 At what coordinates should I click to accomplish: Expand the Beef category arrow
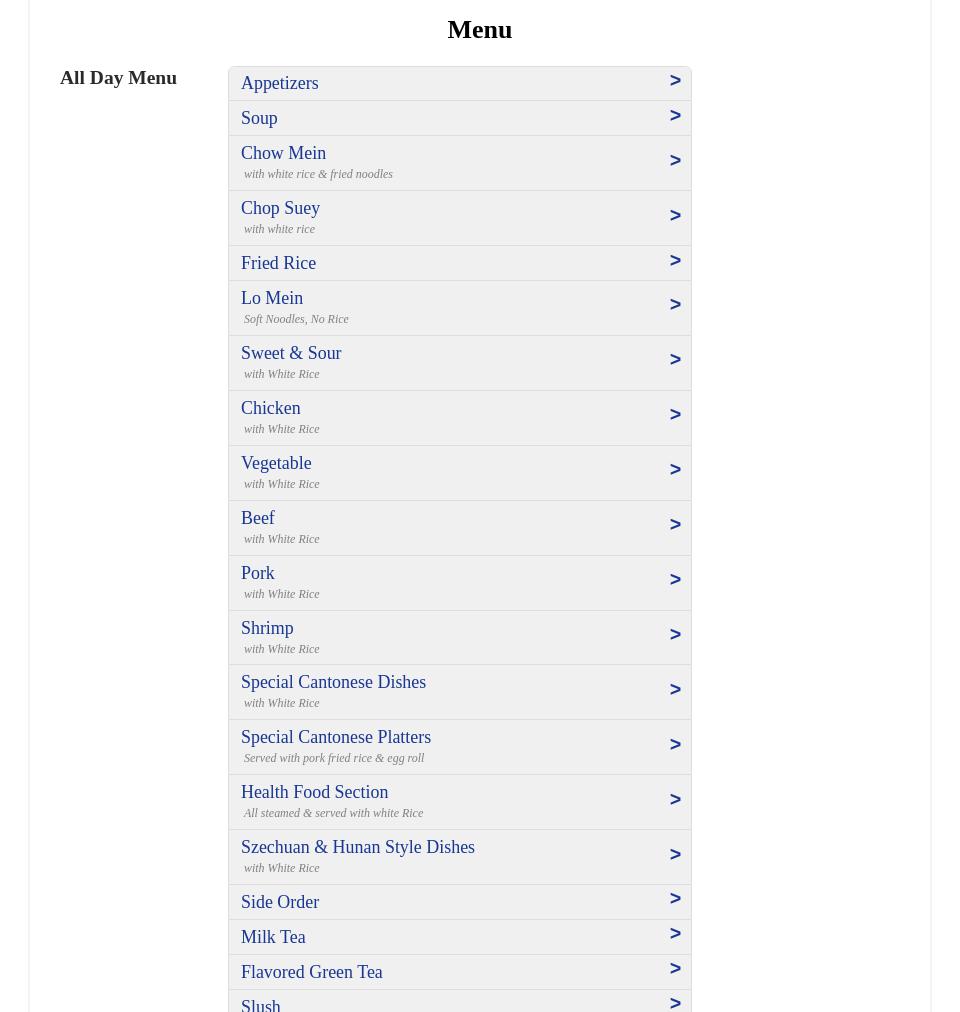tap(675, 525)
